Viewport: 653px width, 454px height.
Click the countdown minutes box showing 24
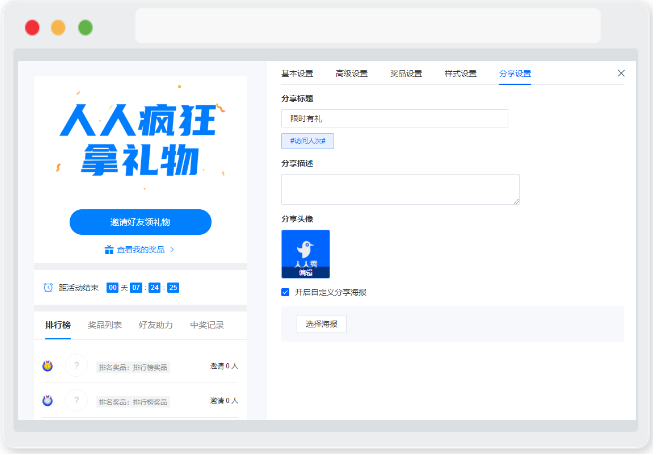155,287
